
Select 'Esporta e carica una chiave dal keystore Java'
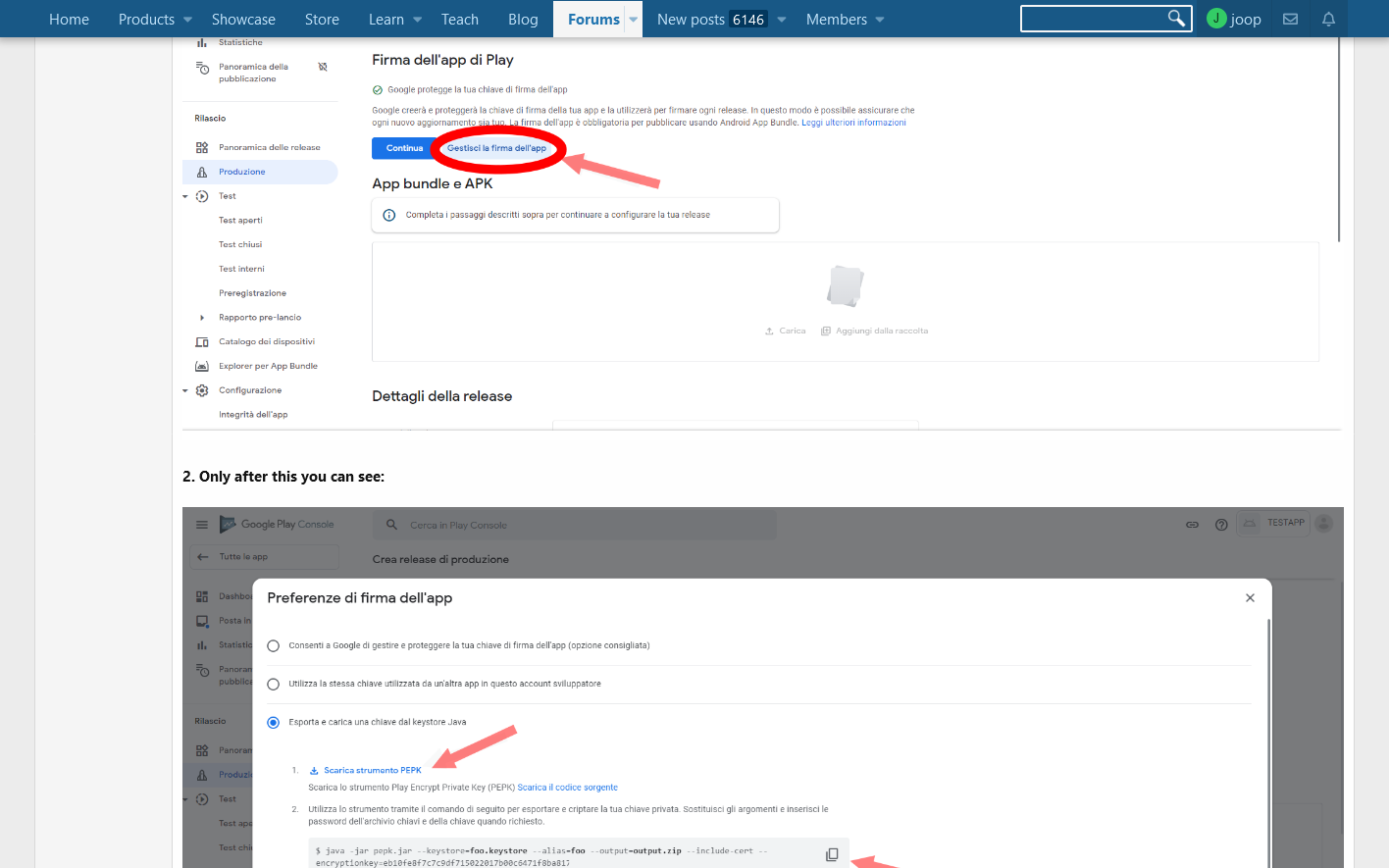(x=273, y=723)
